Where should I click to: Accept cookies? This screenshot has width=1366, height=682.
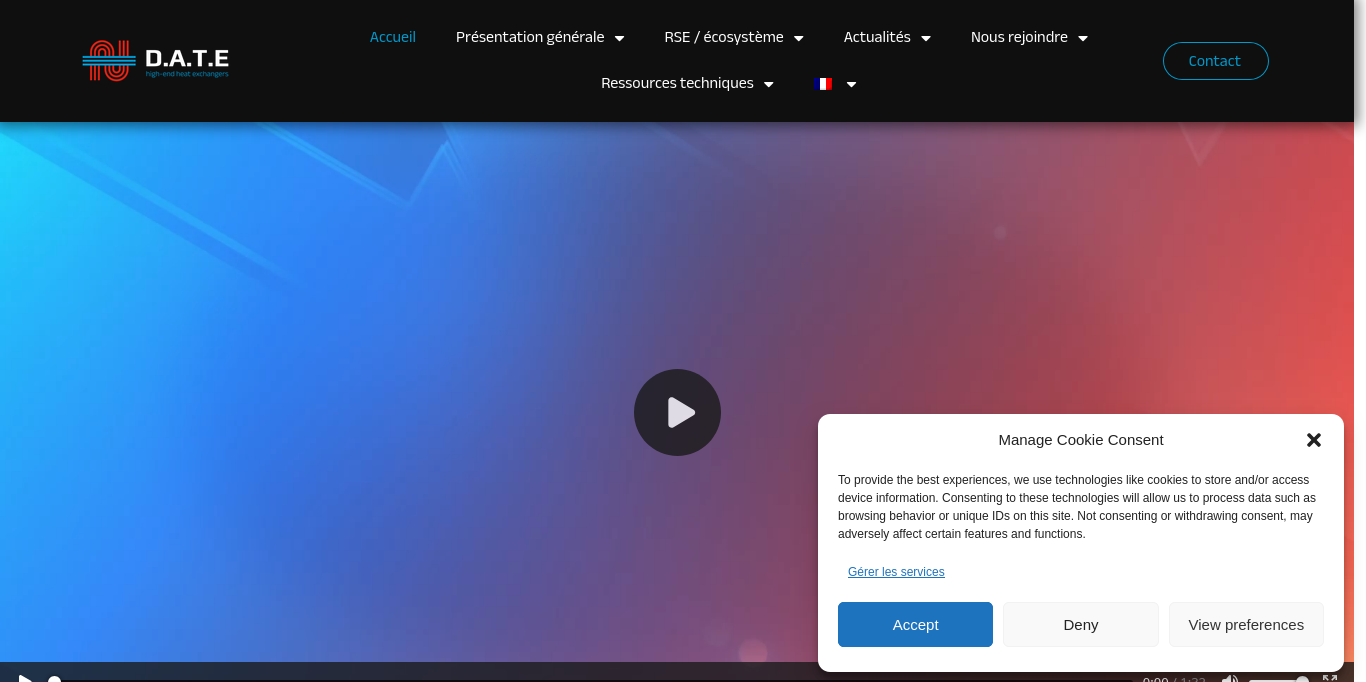915,624
